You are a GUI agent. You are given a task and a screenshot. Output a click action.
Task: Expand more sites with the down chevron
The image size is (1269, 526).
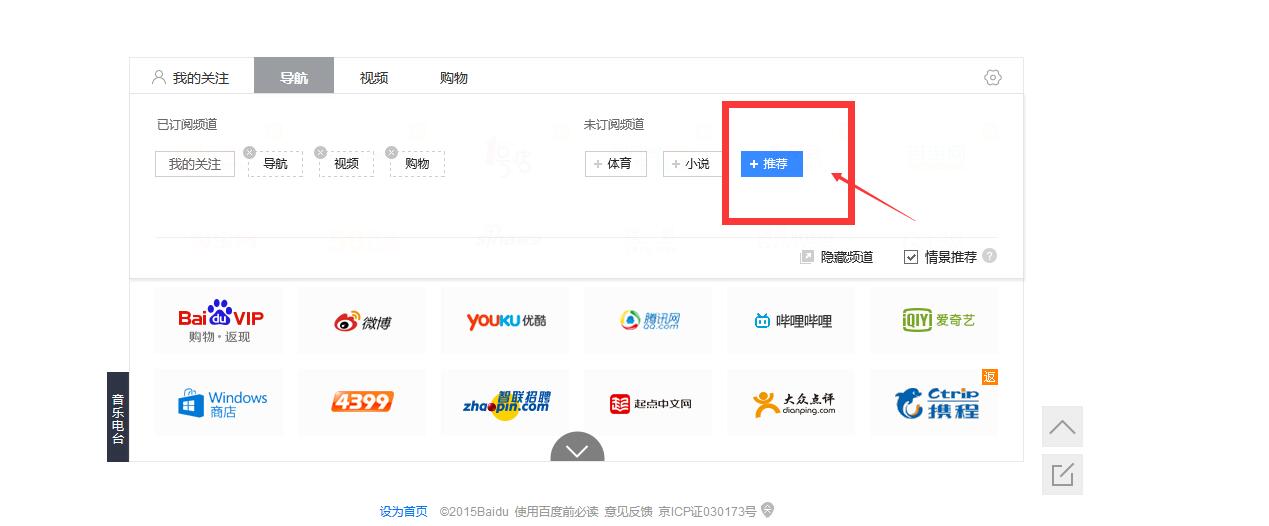click(577, 448)
